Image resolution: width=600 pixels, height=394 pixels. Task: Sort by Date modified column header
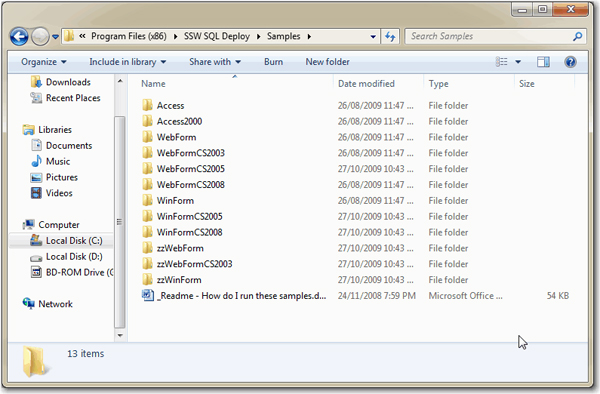coord(366,84)
